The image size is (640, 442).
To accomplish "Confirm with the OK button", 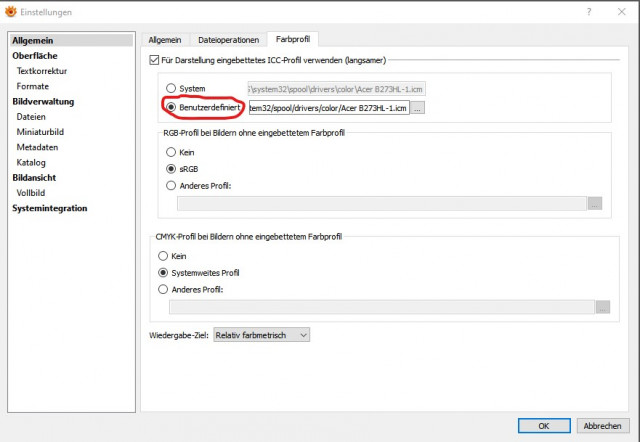I will click(x=544, y=426).
